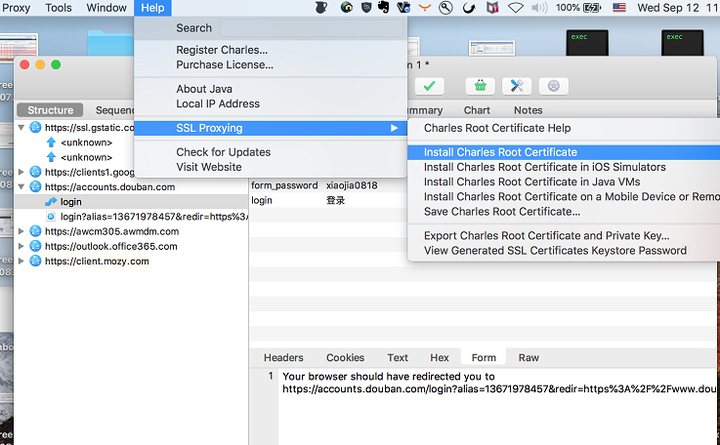The width and height of the screenshot is (720, 445).
Task: Click the globe house icon in menu bar
Action: (x=347, y=7)
